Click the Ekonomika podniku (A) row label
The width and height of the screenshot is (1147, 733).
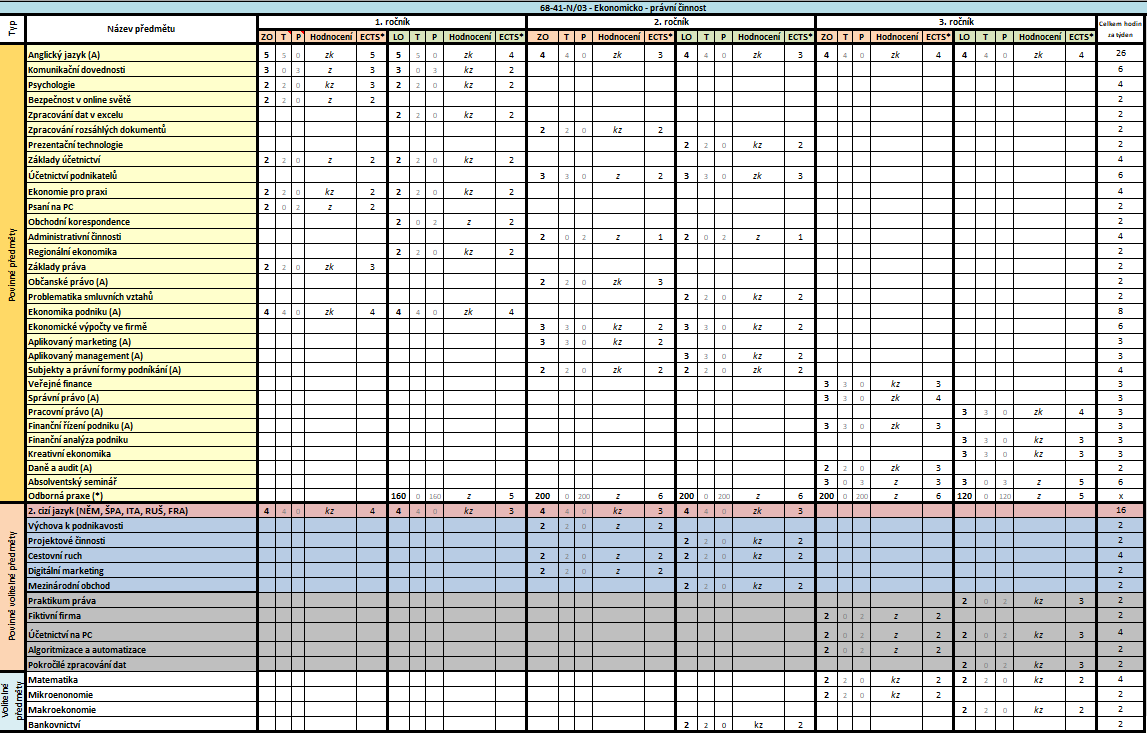(140, 312)
